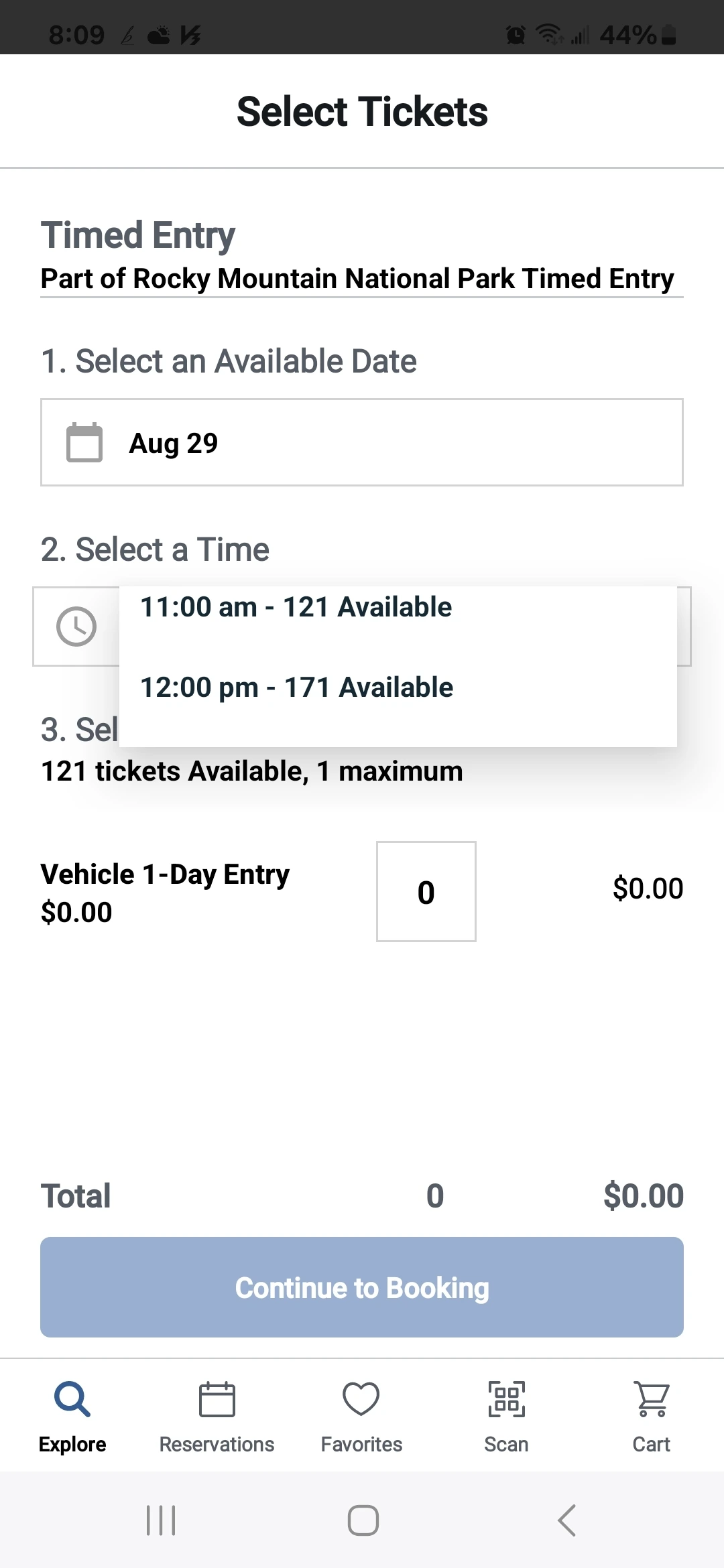Tap the clock icon in time selector
Image resolution: width=724 pixels, height=1568 pixels.
76,627
